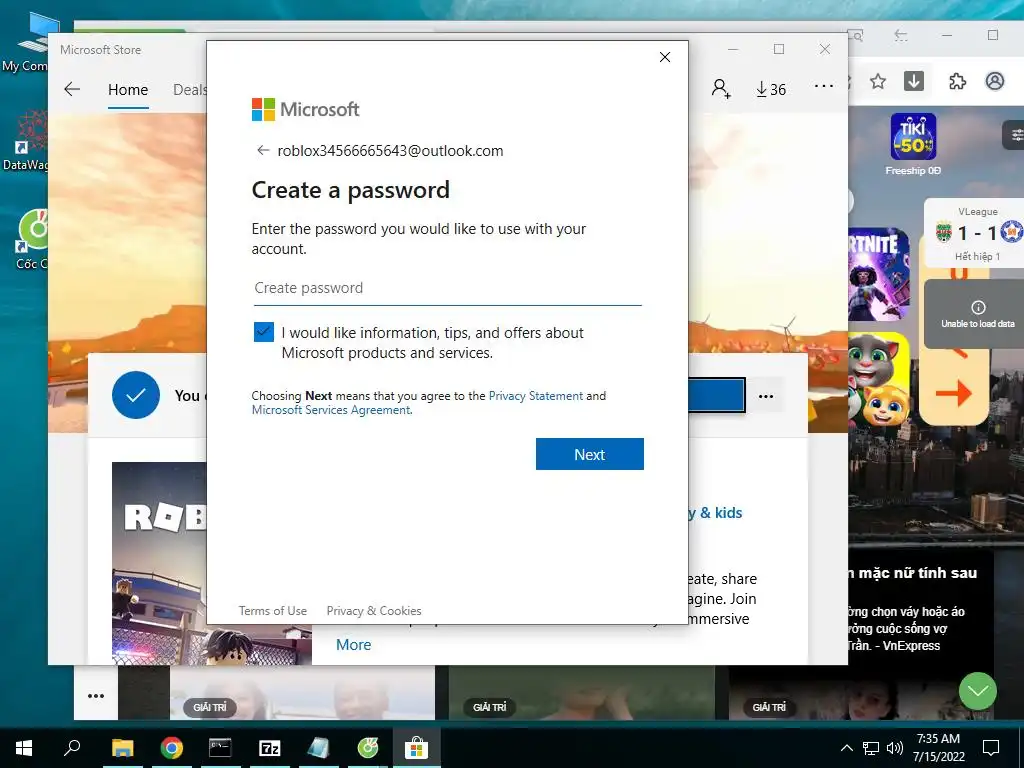Click the Unable to load data info icon
Viewport: 1024px width, 768px height.
[x=978, y=307]
